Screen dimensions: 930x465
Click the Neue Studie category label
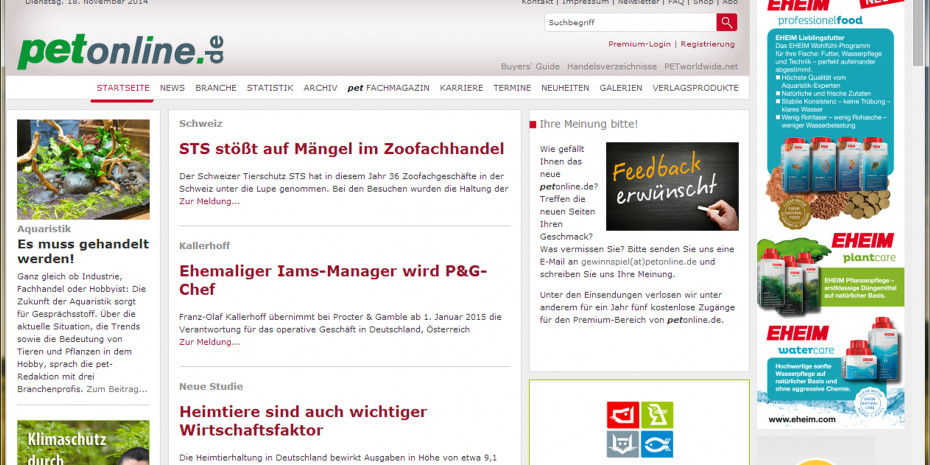pyautogui.click(x=211, y=387)
